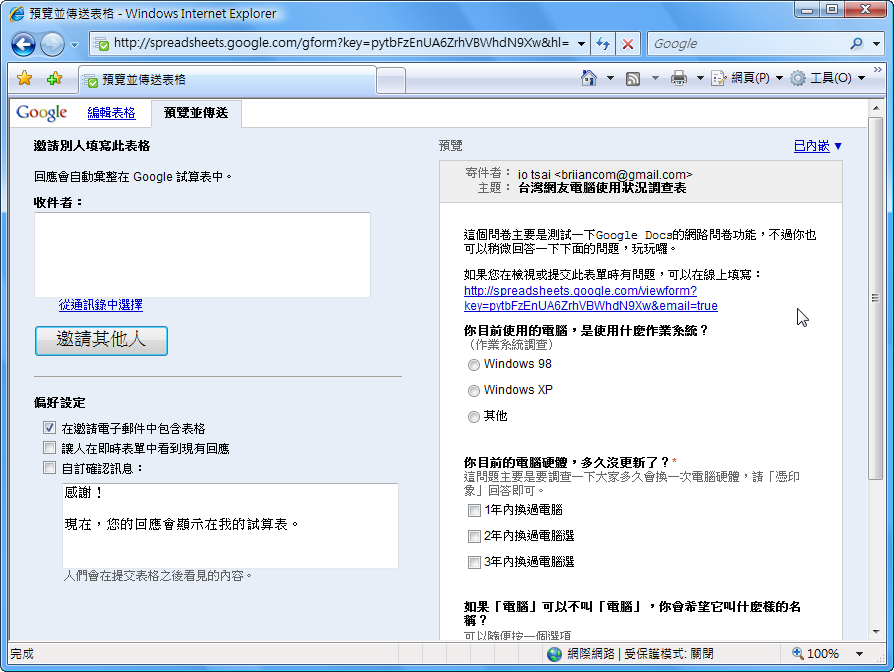Expand the address bar history dropdown

coord(581,44)
